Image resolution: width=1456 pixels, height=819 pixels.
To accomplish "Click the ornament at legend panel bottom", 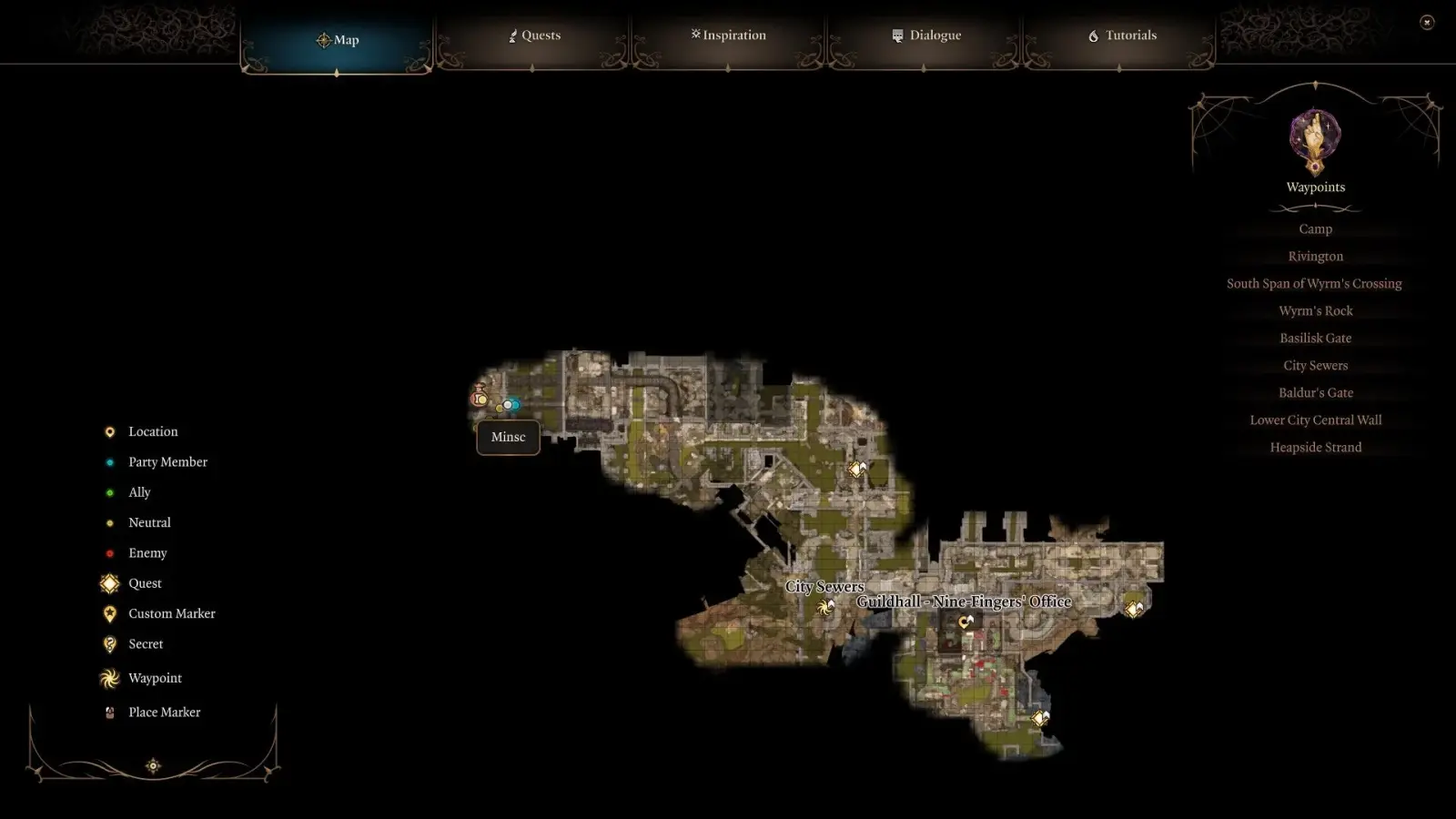I will [153, 766].
